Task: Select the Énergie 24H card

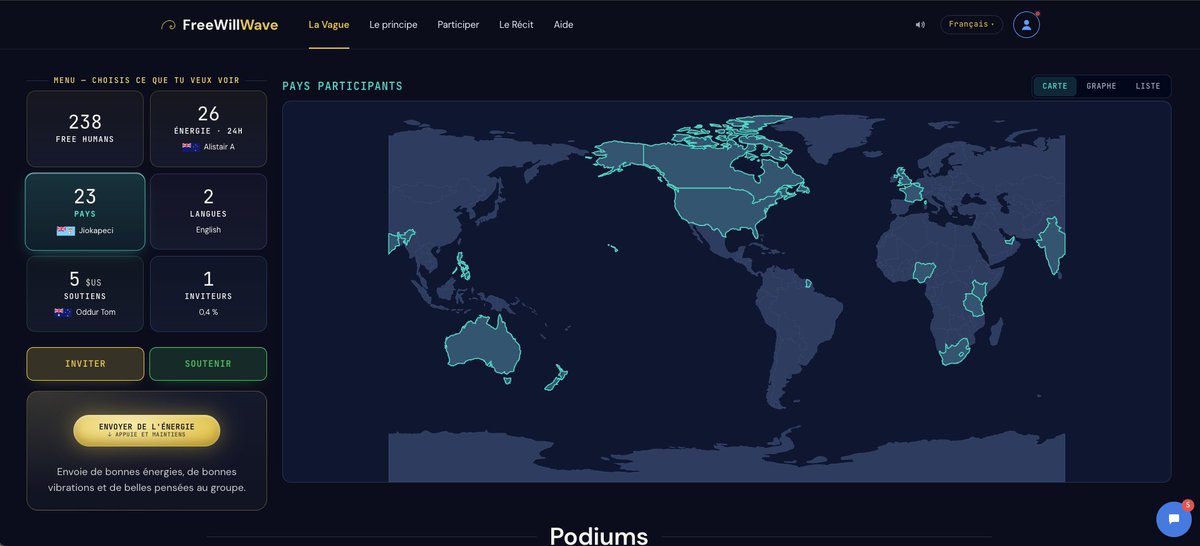Action: point(208,129)
